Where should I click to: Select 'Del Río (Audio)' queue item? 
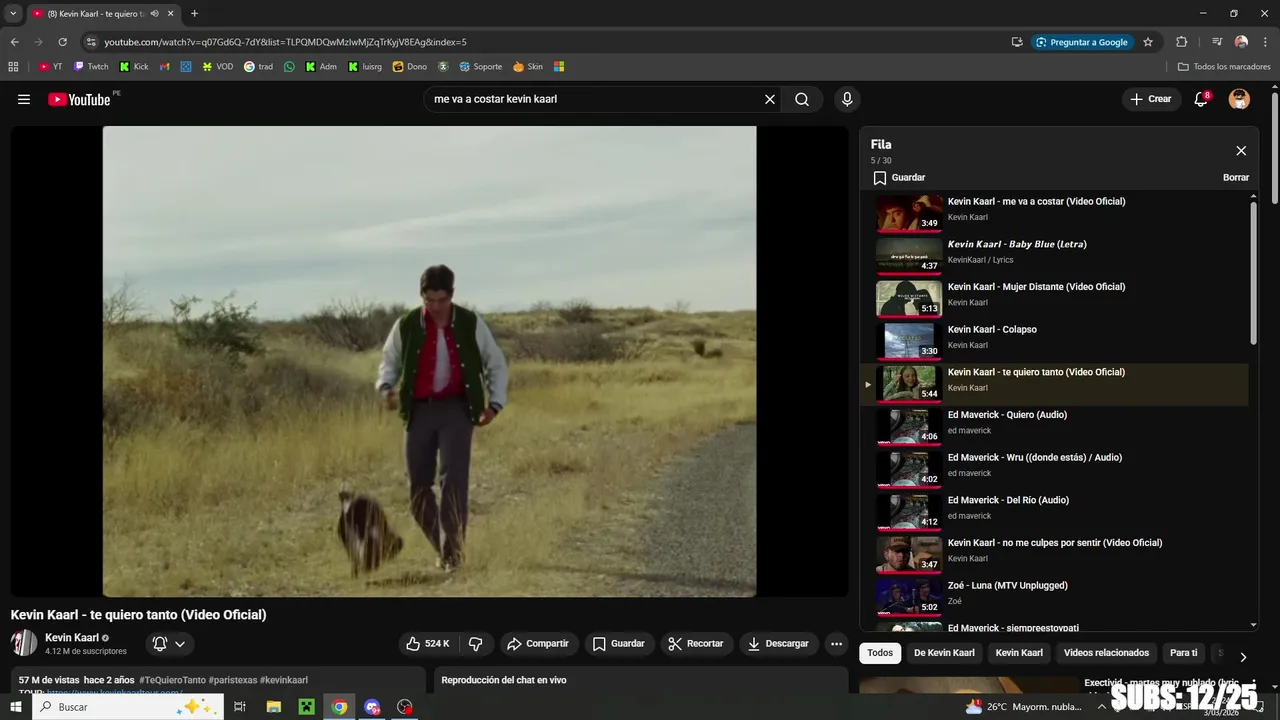pos(1055,512)
